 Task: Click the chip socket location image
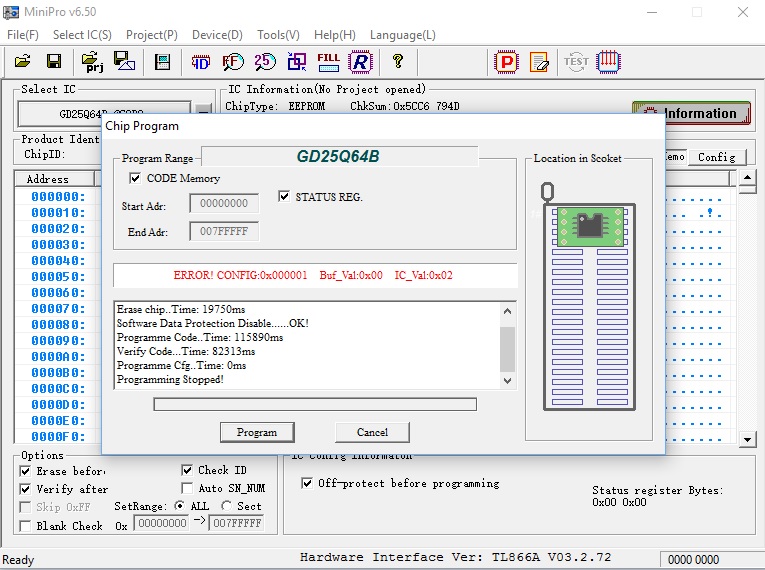click(589, 296)
